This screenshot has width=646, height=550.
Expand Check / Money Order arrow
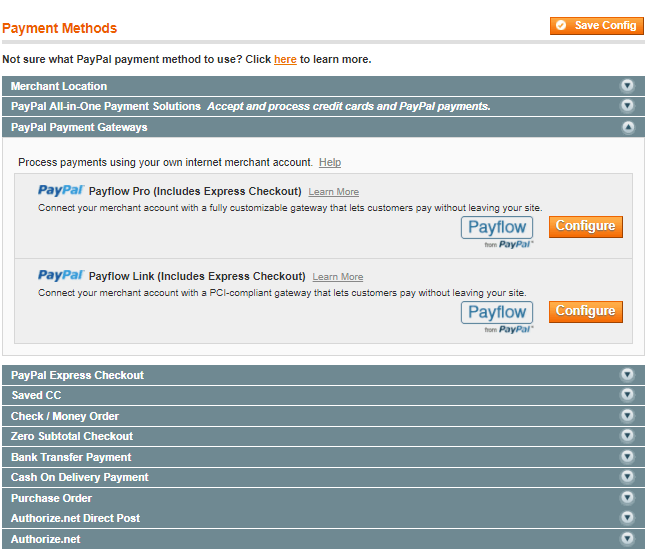[627, 415]
